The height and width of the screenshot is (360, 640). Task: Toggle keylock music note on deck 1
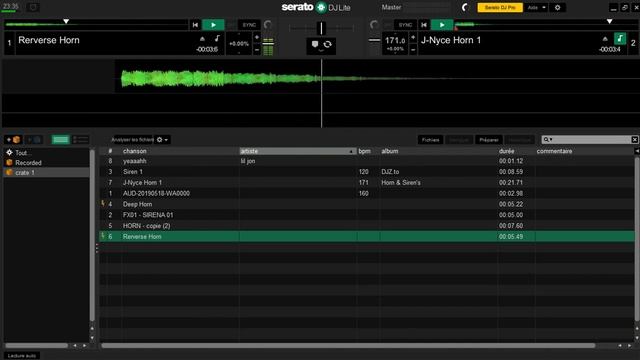(217, 38)
